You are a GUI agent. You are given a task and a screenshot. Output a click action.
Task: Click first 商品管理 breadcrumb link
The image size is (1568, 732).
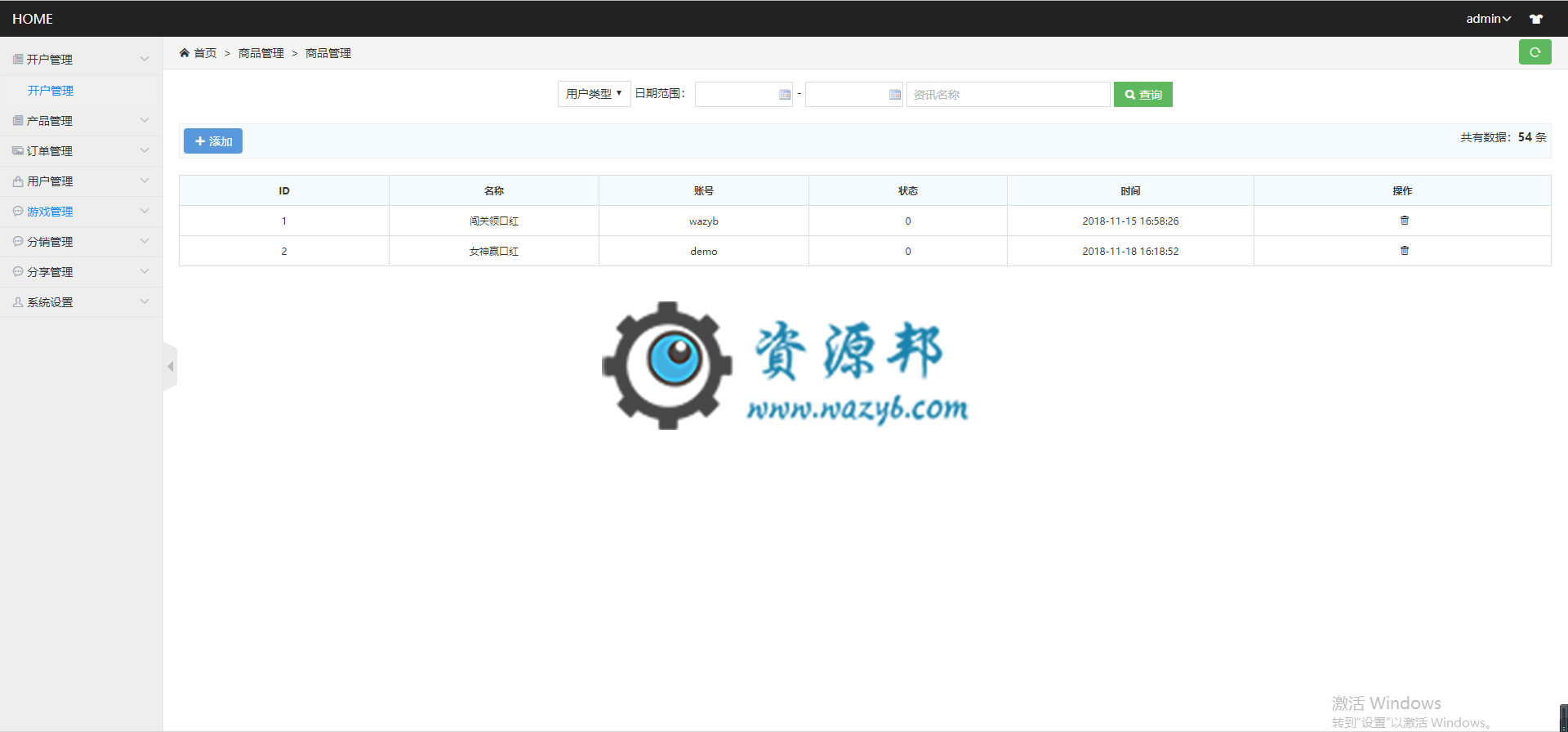(261, 53)
